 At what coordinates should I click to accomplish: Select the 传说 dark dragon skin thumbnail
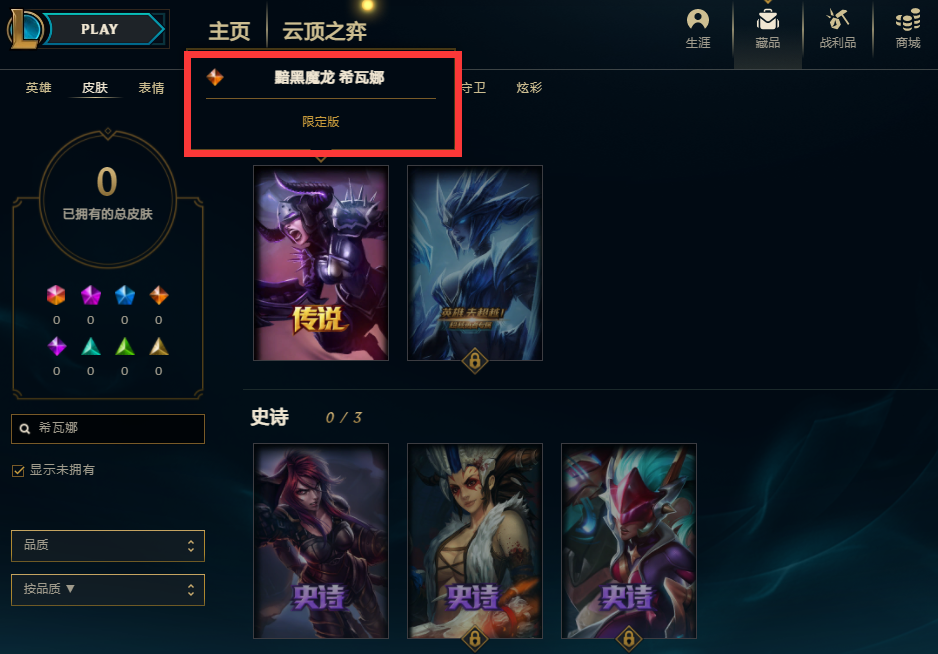pyautogui.click(x=321, y=263)
